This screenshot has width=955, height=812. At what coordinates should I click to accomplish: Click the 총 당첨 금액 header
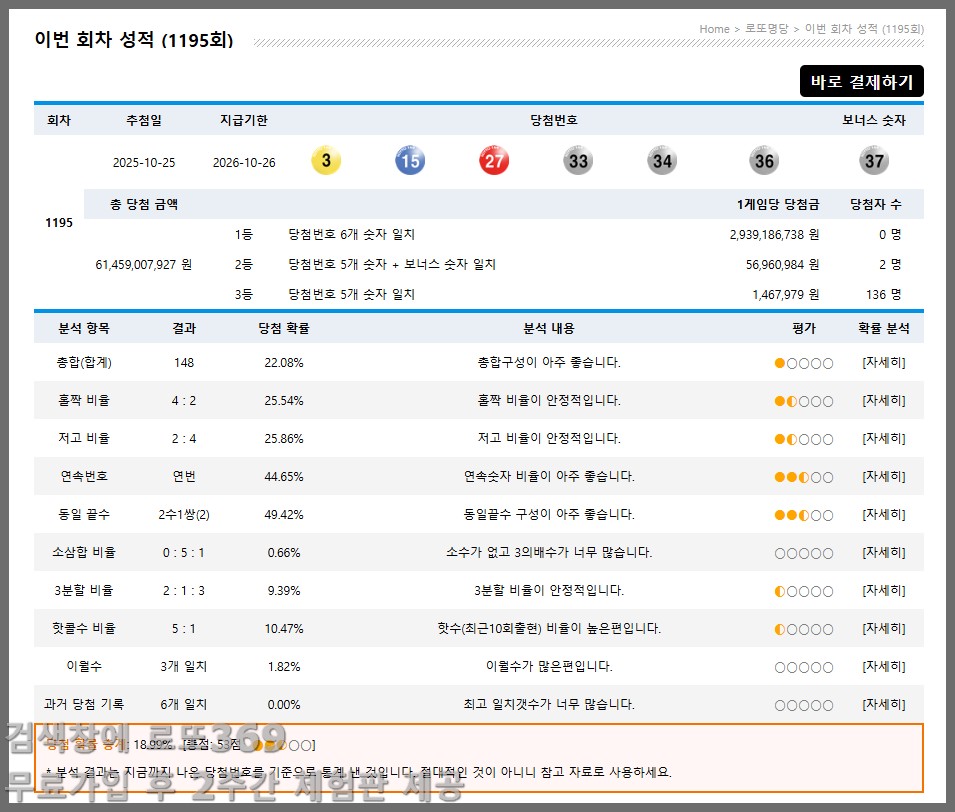[x=144, y=205]
